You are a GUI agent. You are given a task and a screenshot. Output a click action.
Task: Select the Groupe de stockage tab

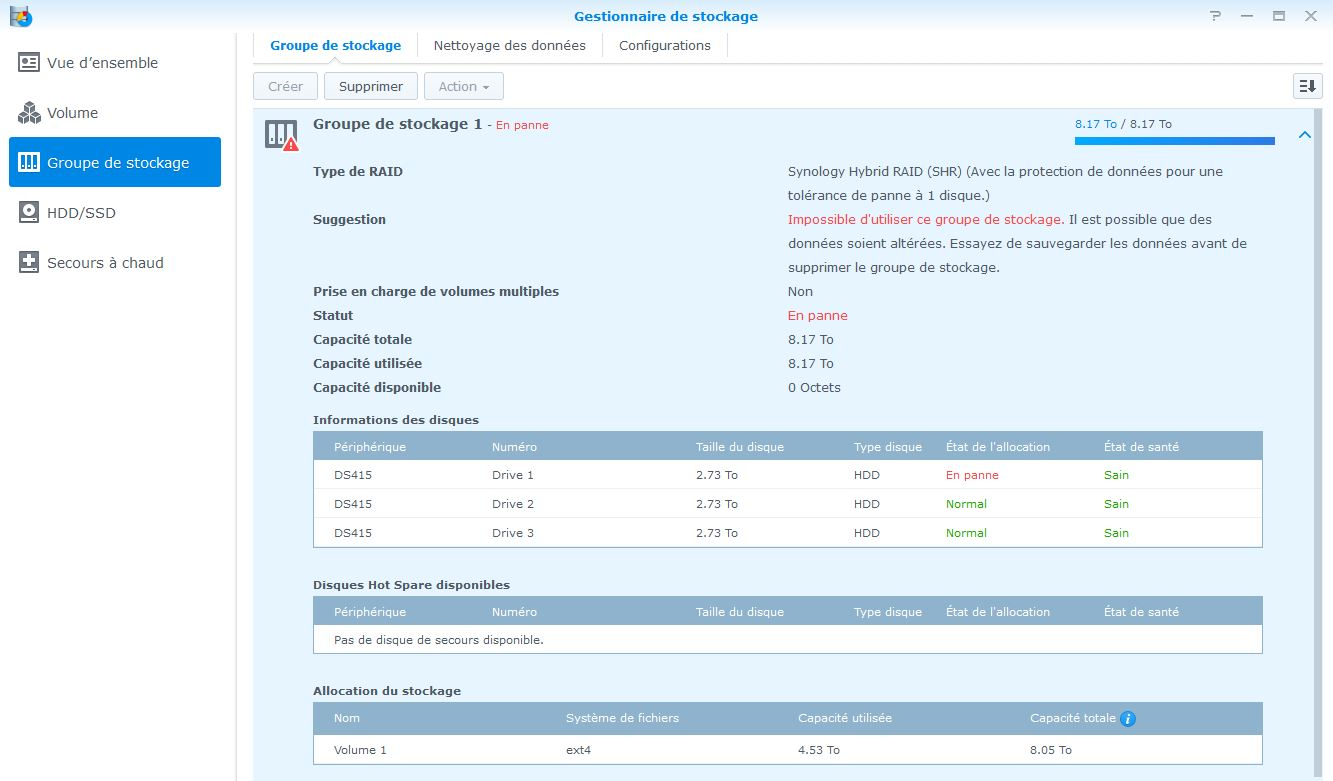(x=335, y=45)
